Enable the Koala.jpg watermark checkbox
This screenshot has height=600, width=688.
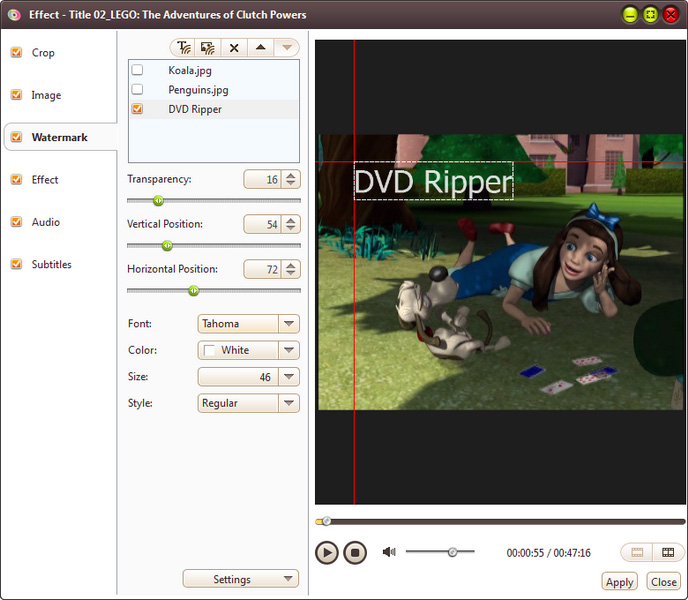137,70
